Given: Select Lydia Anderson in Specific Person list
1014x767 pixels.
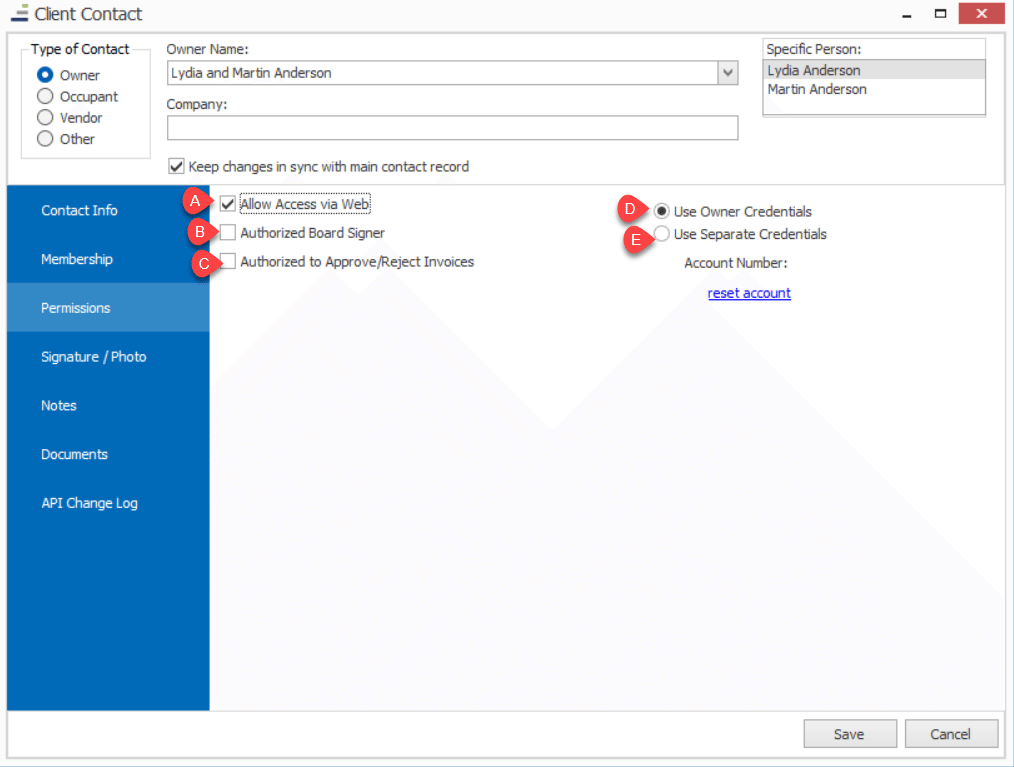Looking at the screenshot, I should click(874, 70).
